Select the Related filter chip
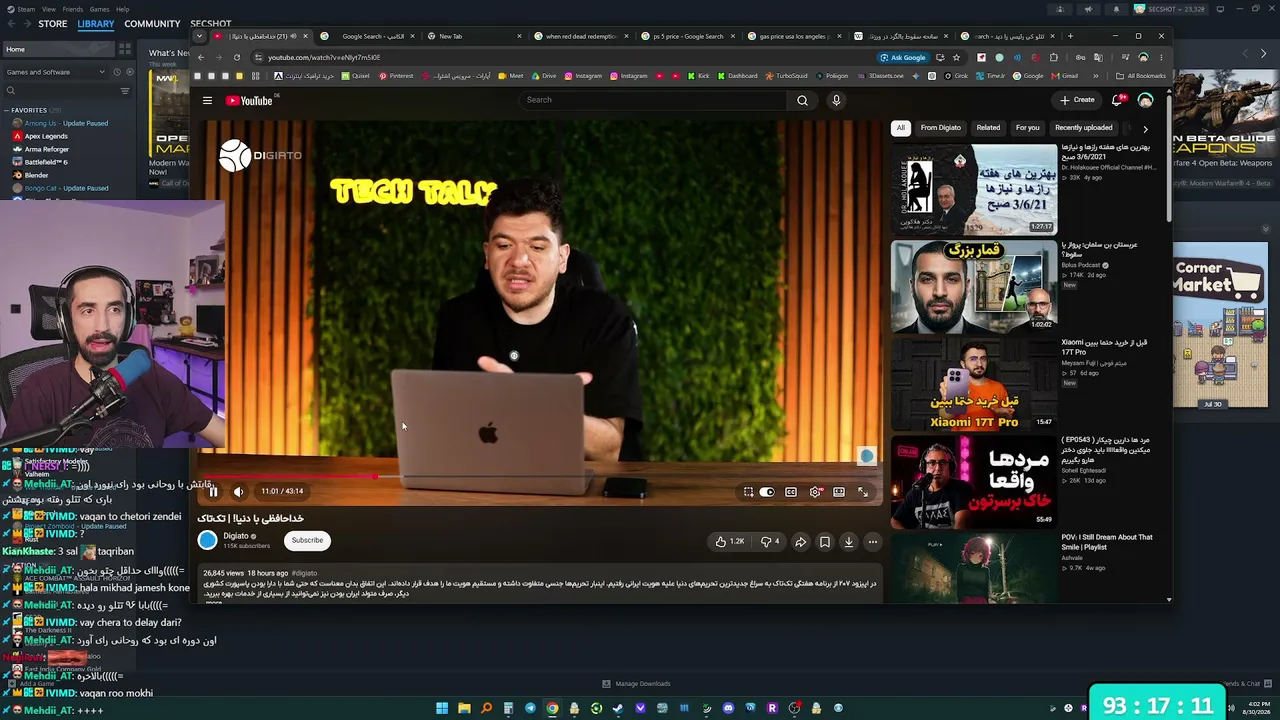 988,128
